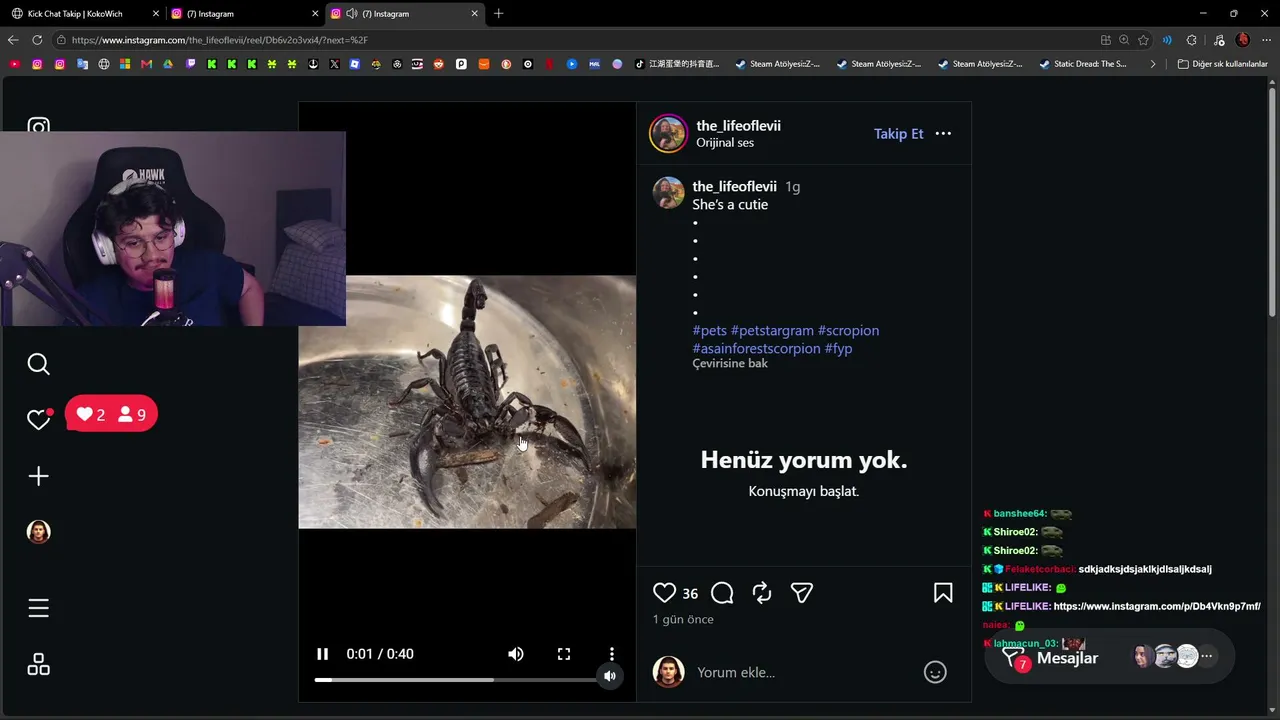Open the #scropion hashtag
This screenshot has width=1280, height=720.
(x=848, y=331)
